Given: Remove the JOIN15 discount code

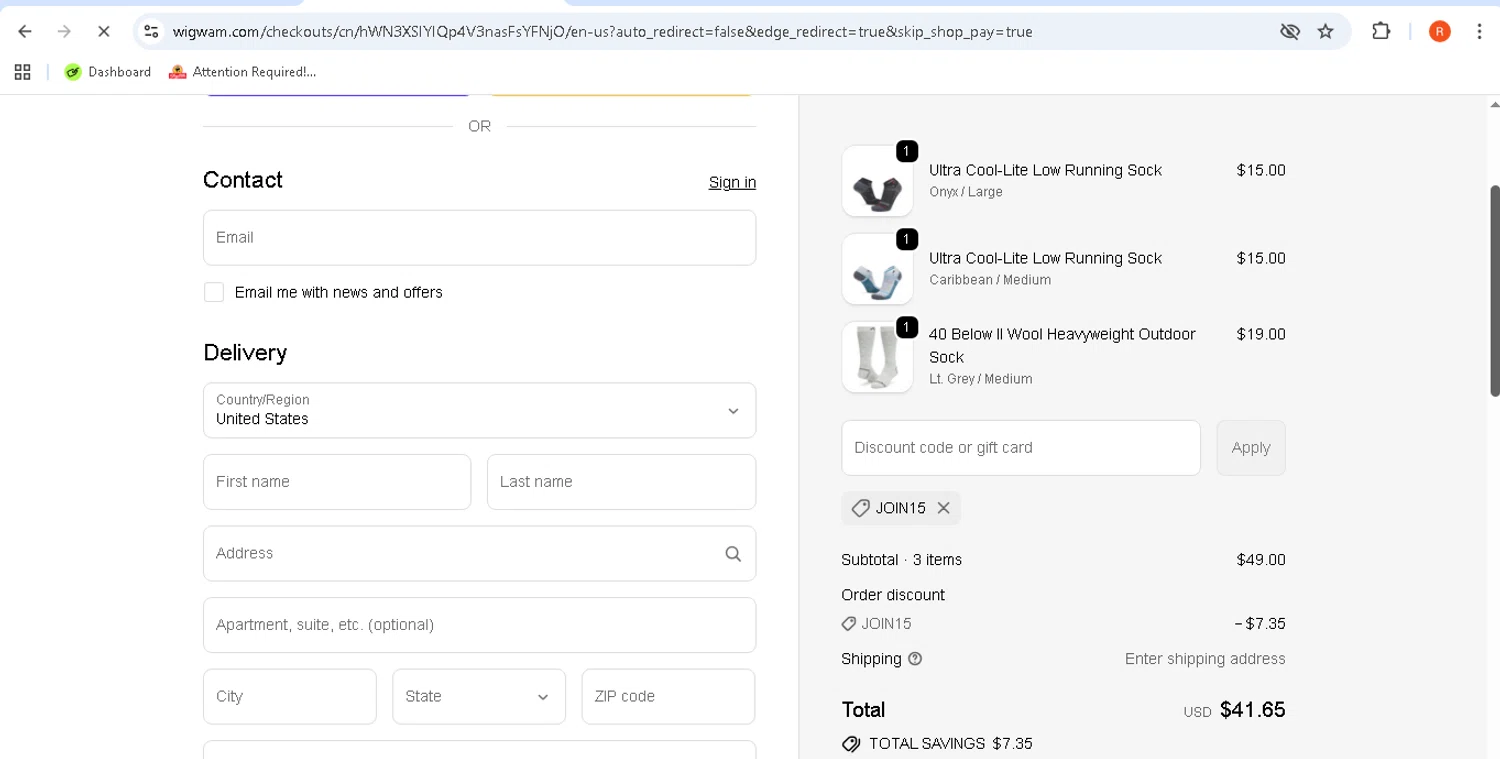Looking at the screenshot, I should [x=943, y=508].
